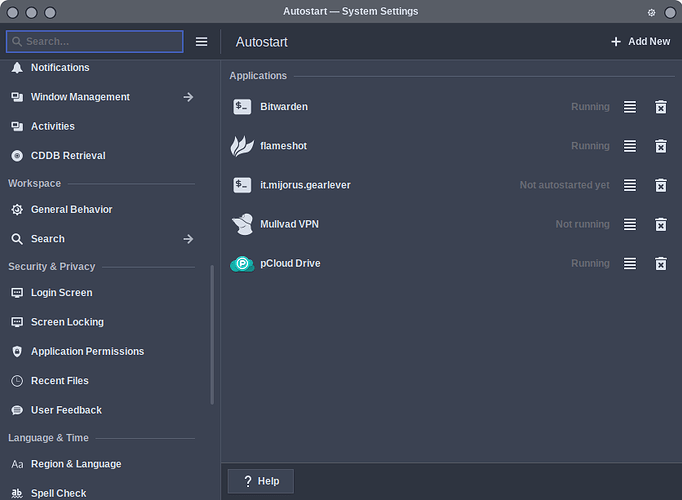
Task: Remove the it.mijorus.gearlever entry
Action: [661, 185]
